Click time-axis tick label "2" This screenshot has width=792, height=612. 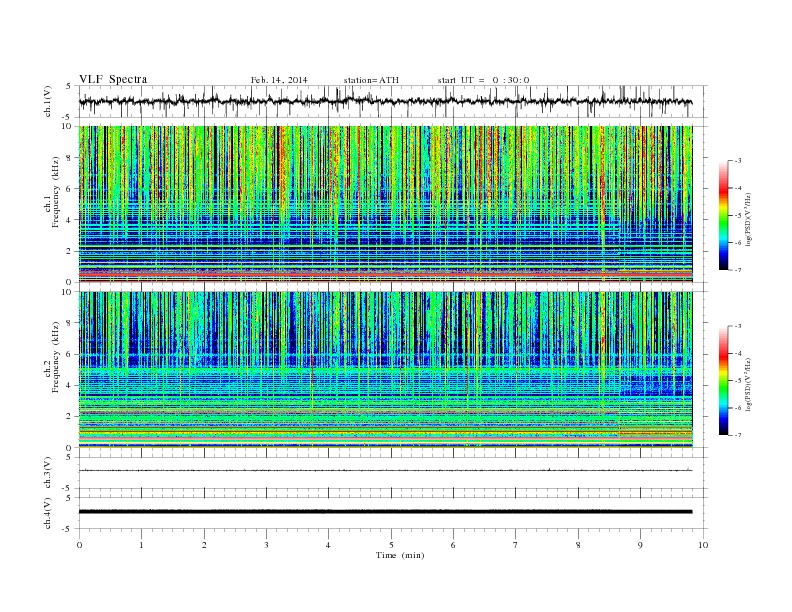coord(204,545)
